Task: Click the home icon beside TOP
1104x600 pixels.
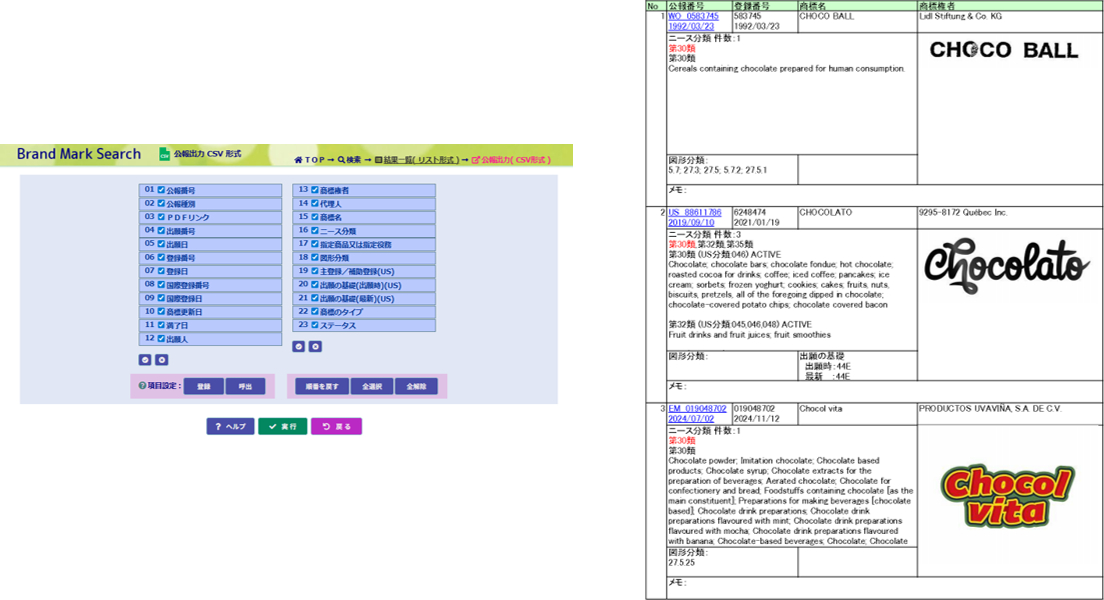Action: (x=298, y=160)
